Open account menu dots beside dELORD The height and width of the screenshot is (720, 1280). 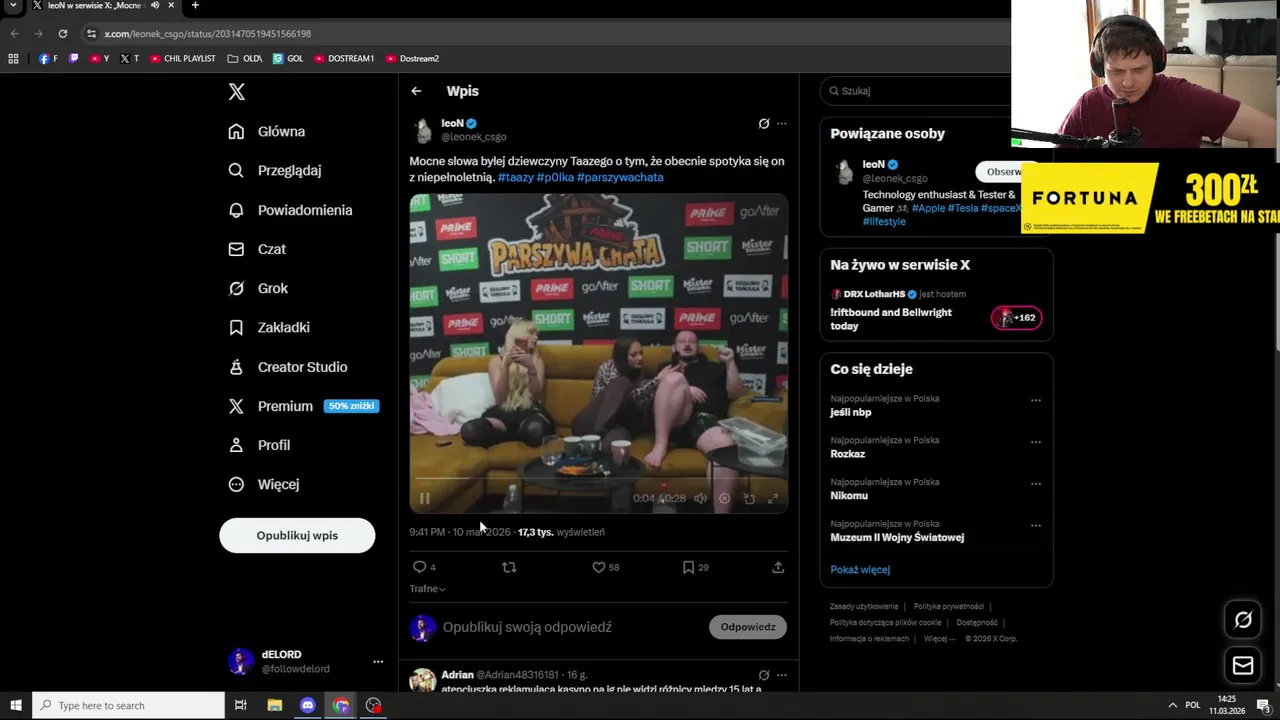click(378, 662)
